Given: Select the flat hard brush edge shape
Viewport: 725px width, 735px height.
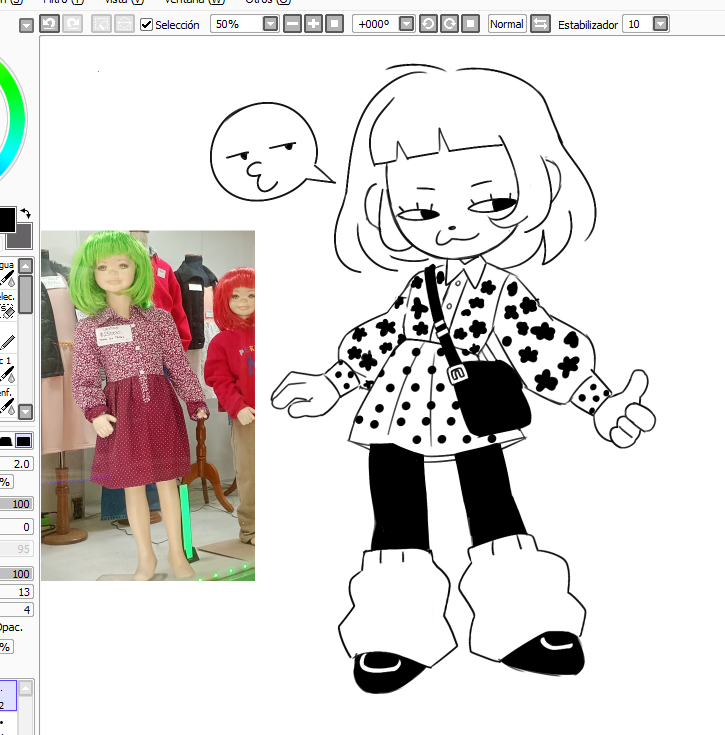Looking at the screenshot, I should pos(23,441).
